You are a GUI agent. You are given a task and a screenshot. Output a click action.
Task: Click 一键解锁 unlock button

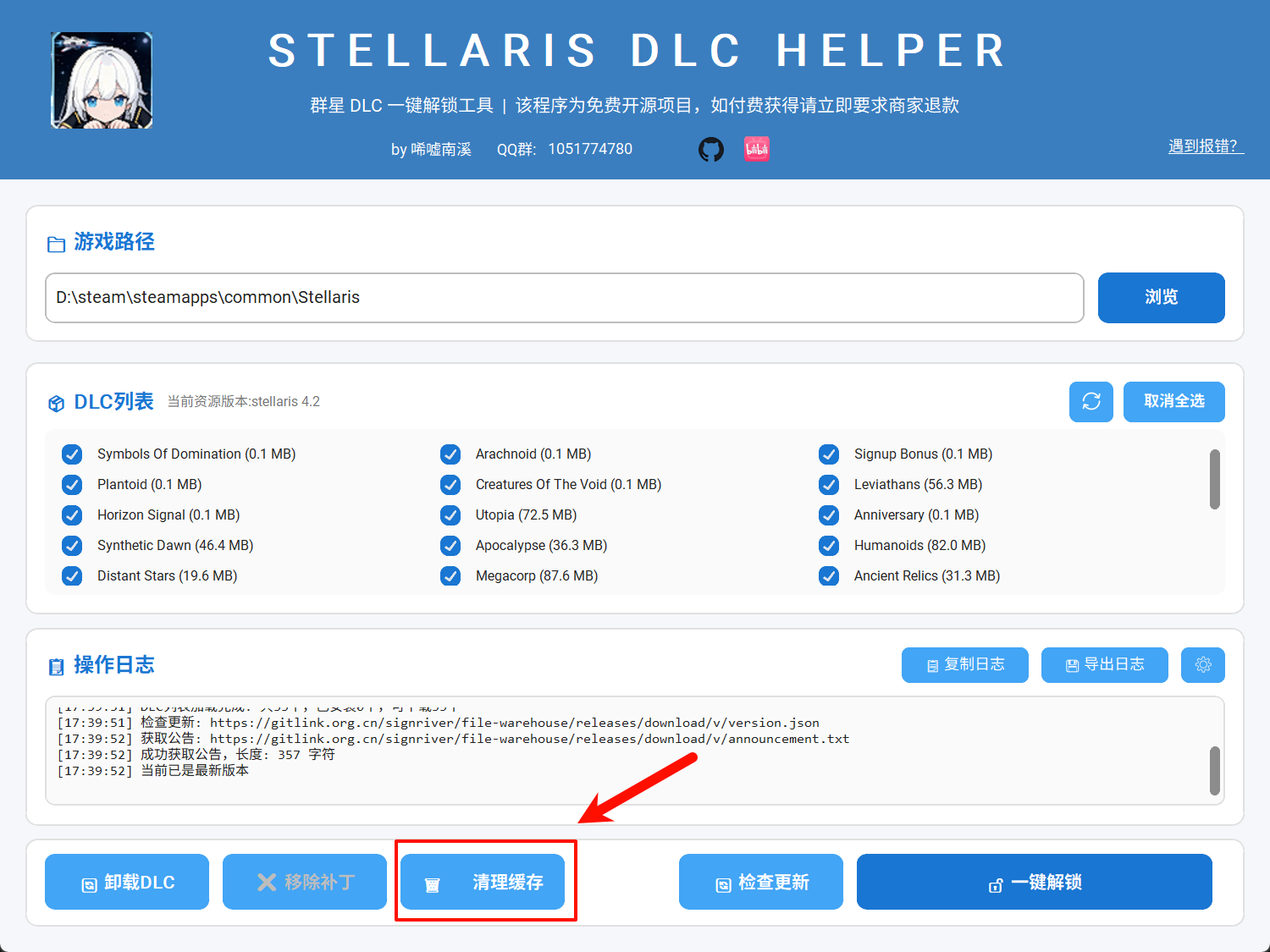[1035, 882]
